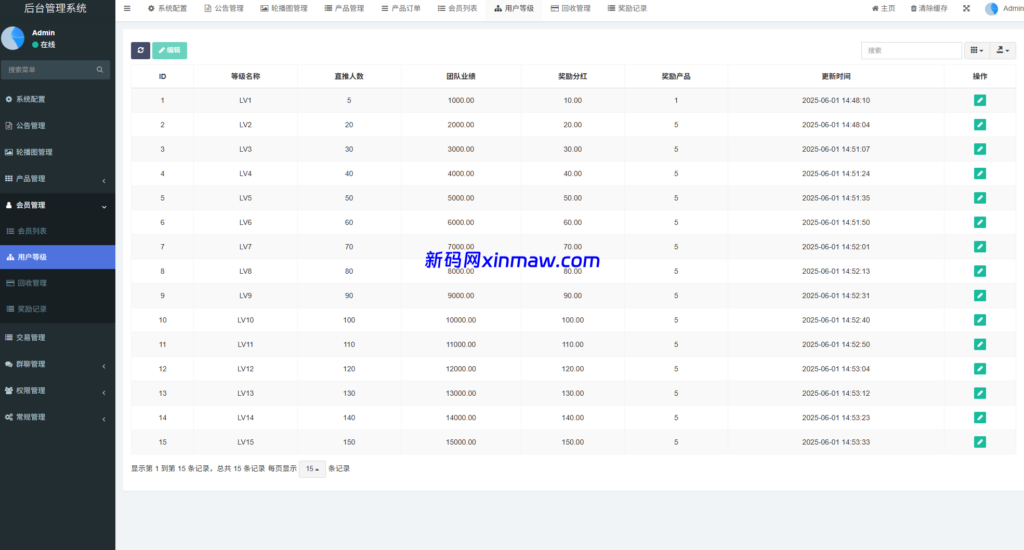Viewport: 1024px width, 550px height.
Task: Switch to the 公告管理 top tab
Action: coord(224,8)
